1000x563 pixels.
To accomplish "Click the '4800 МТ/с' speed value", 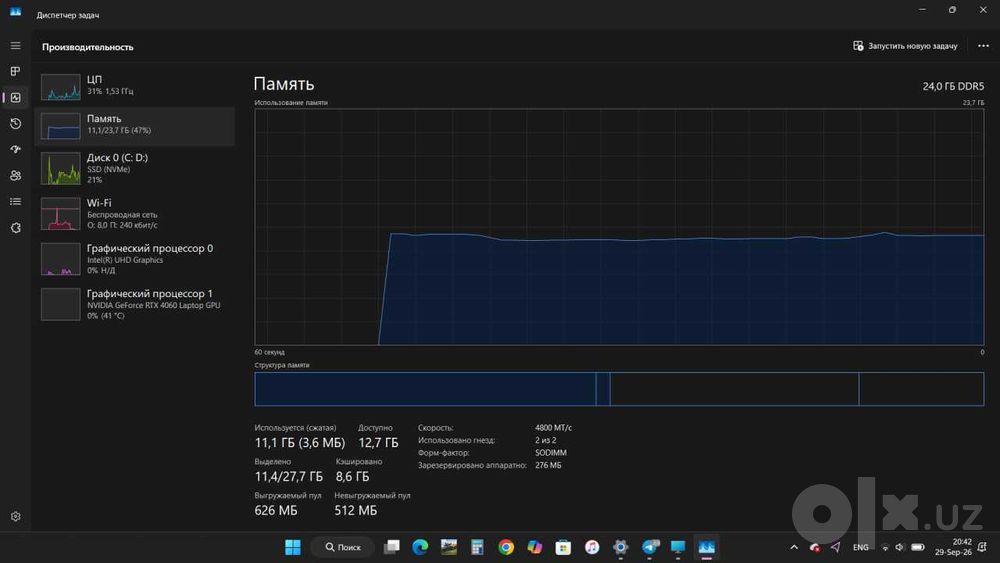I will [554, 428].
